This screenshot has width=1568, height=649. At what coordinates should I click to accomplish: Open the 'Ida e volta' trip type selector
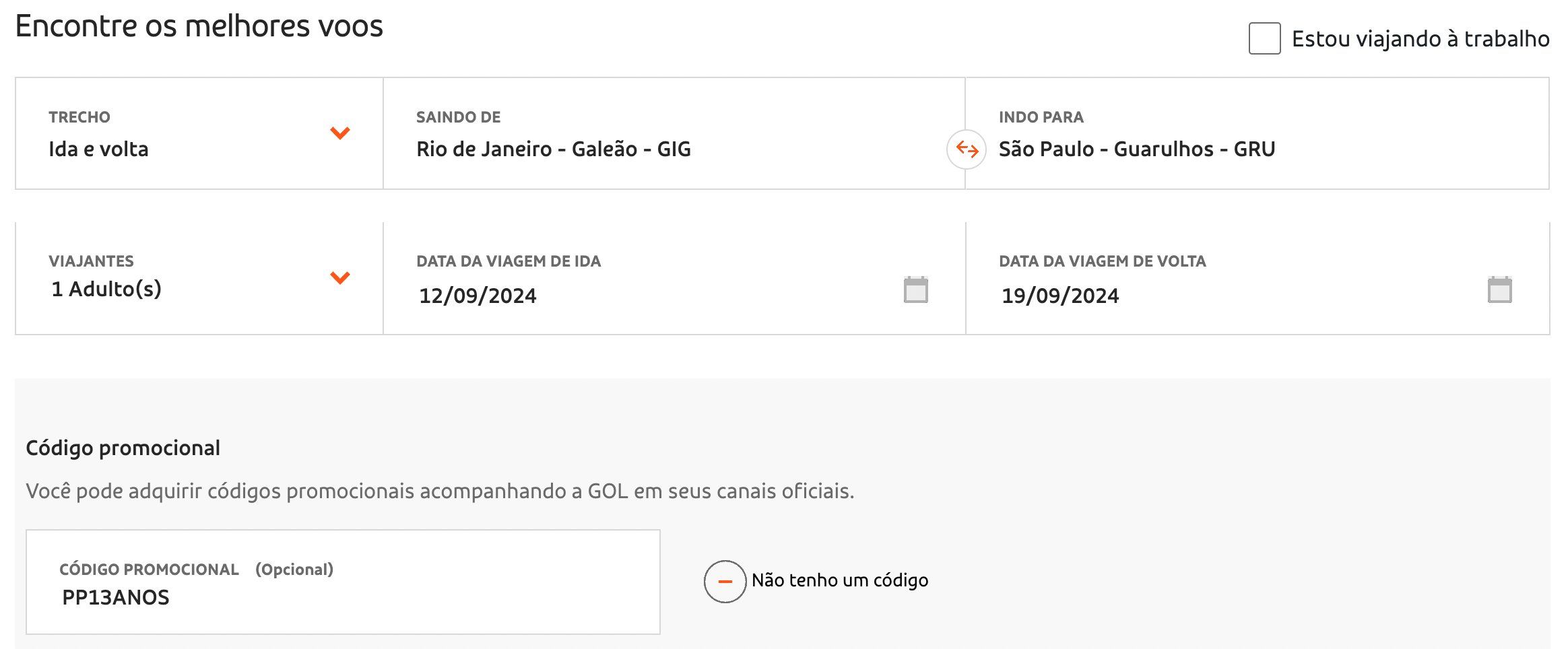point(98,149)
